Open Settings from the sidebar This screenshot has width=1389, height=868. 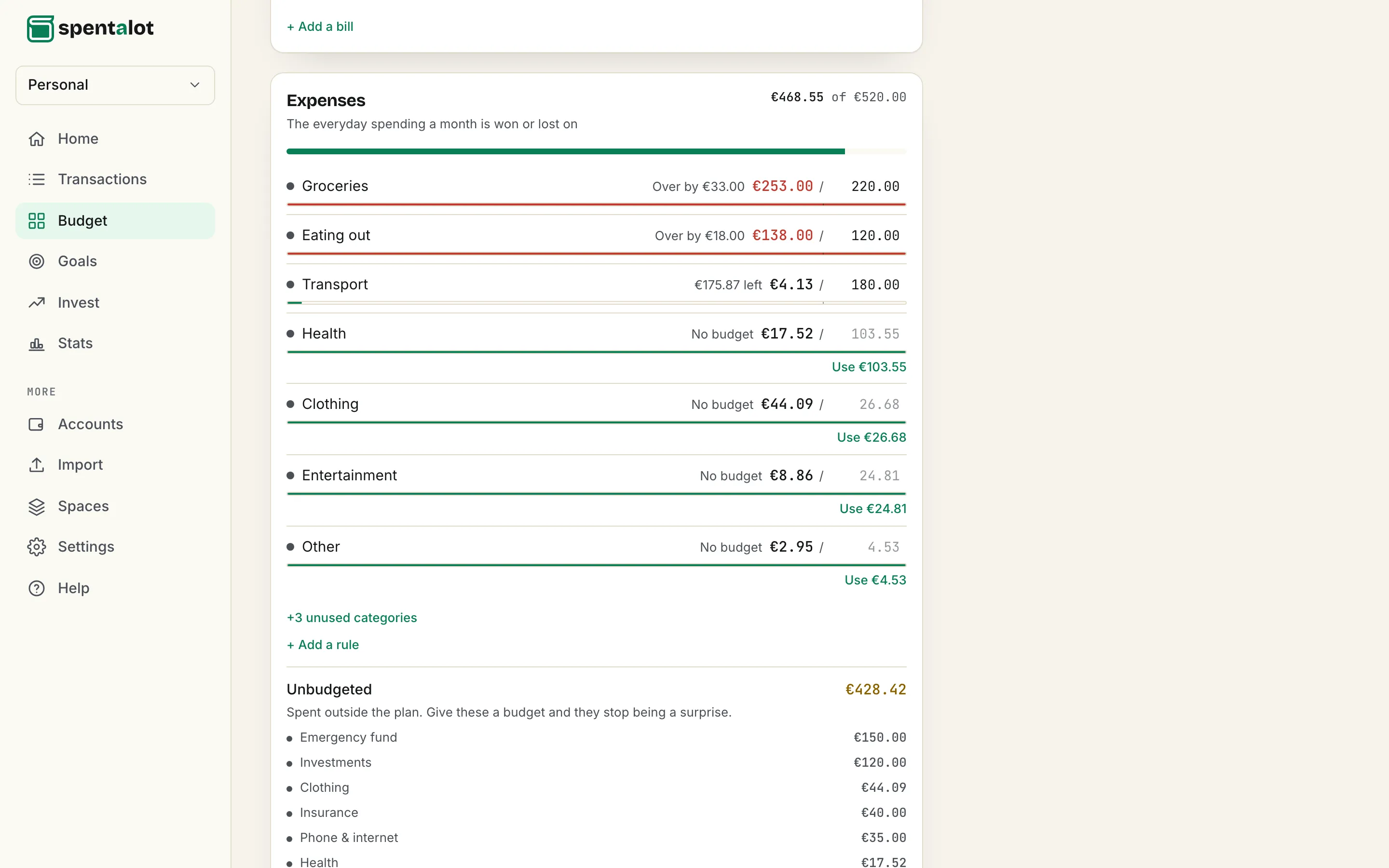[115, 547]
